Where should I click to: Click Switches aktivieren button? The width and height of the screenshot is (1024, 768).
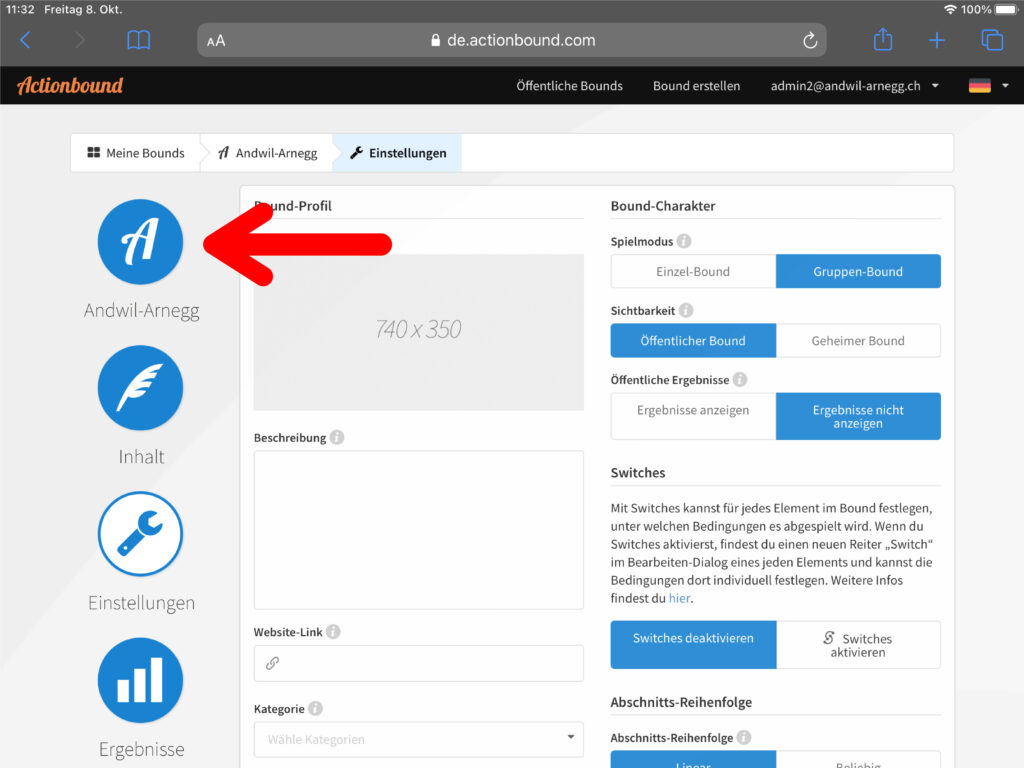tap(858, 645)
